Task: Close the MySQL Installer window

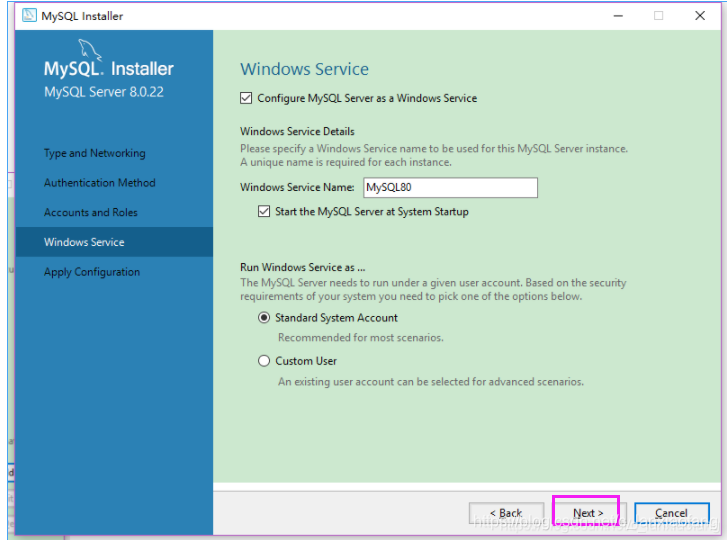Action: [700, 16]
